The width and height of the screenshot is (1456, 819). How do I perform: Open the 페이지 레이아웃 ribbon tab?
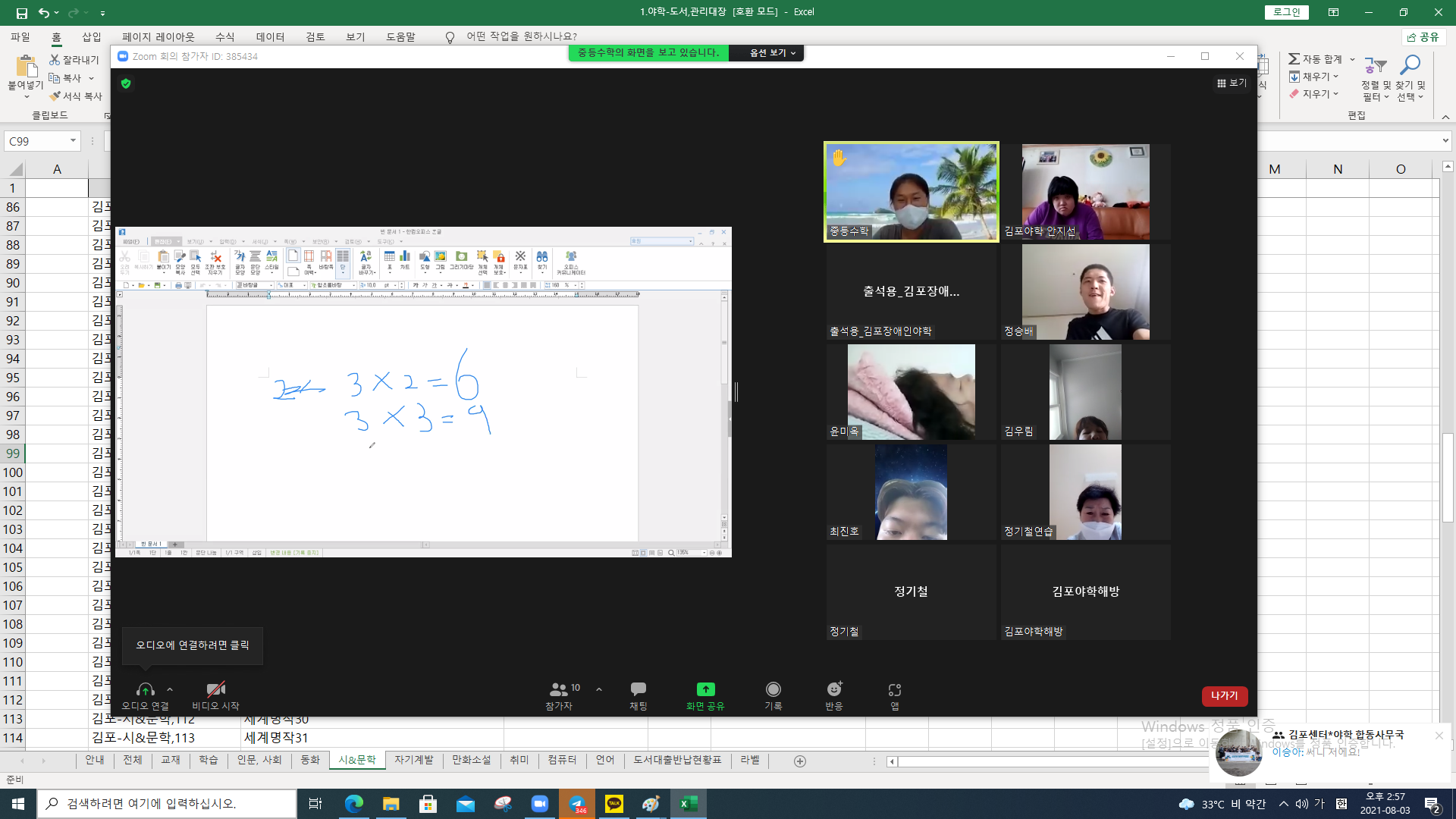point(158,36)
